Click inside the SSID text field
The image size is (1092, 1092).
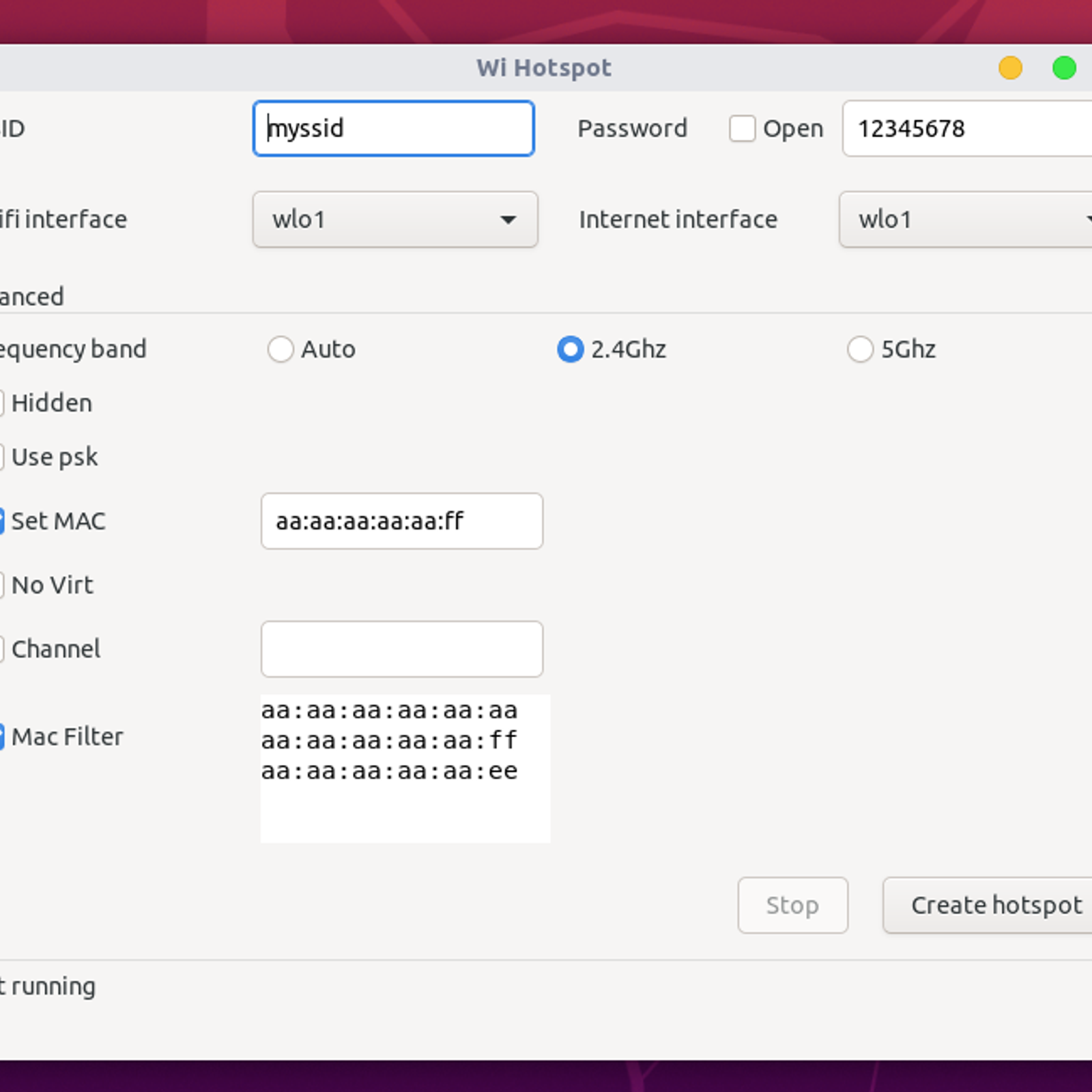tap(393, 128)
